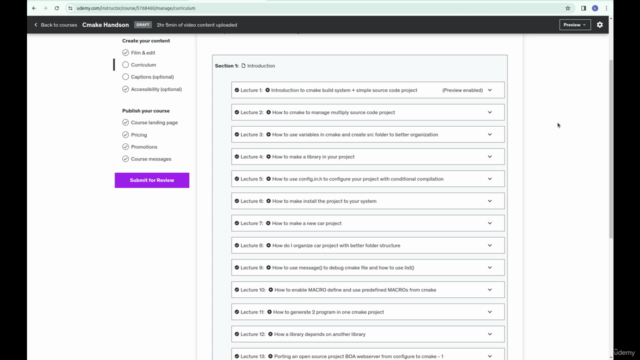
Task: Click video icon of Lecture 1
Action: pyautogui.click(x=267, y=90)
